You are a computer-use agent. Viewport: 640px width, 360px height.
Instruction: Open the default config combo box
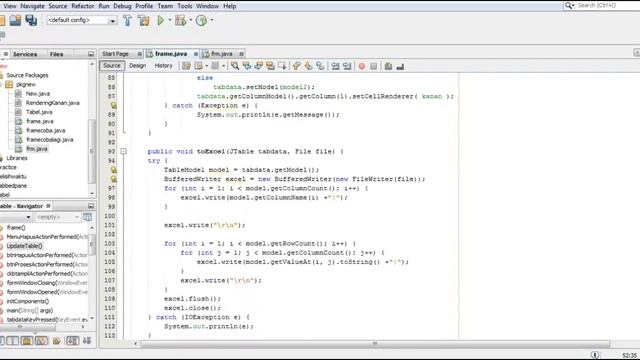coord(82,20)
